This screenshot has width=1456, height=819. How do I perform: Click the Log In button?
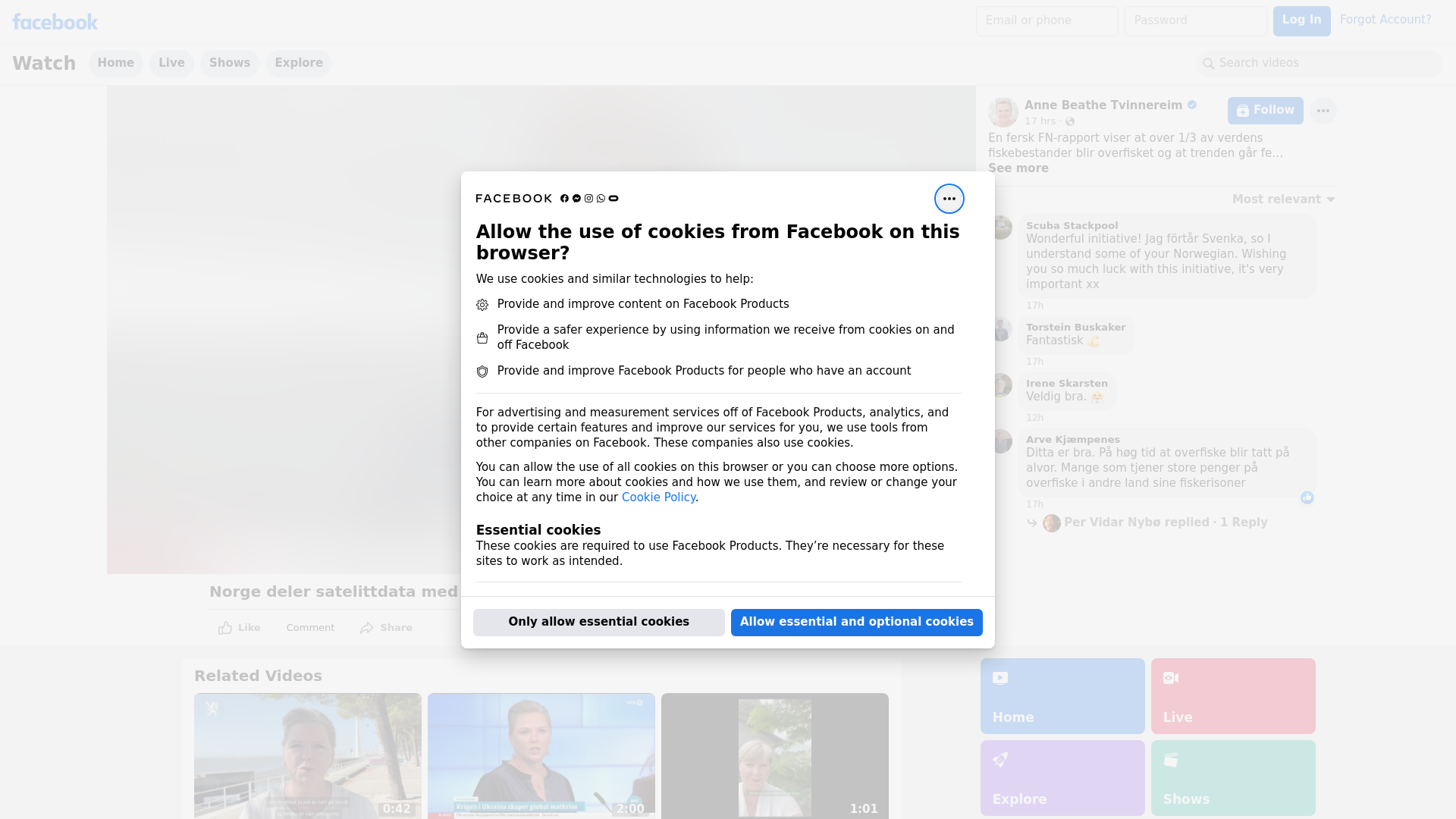(x=1301, y=21)
